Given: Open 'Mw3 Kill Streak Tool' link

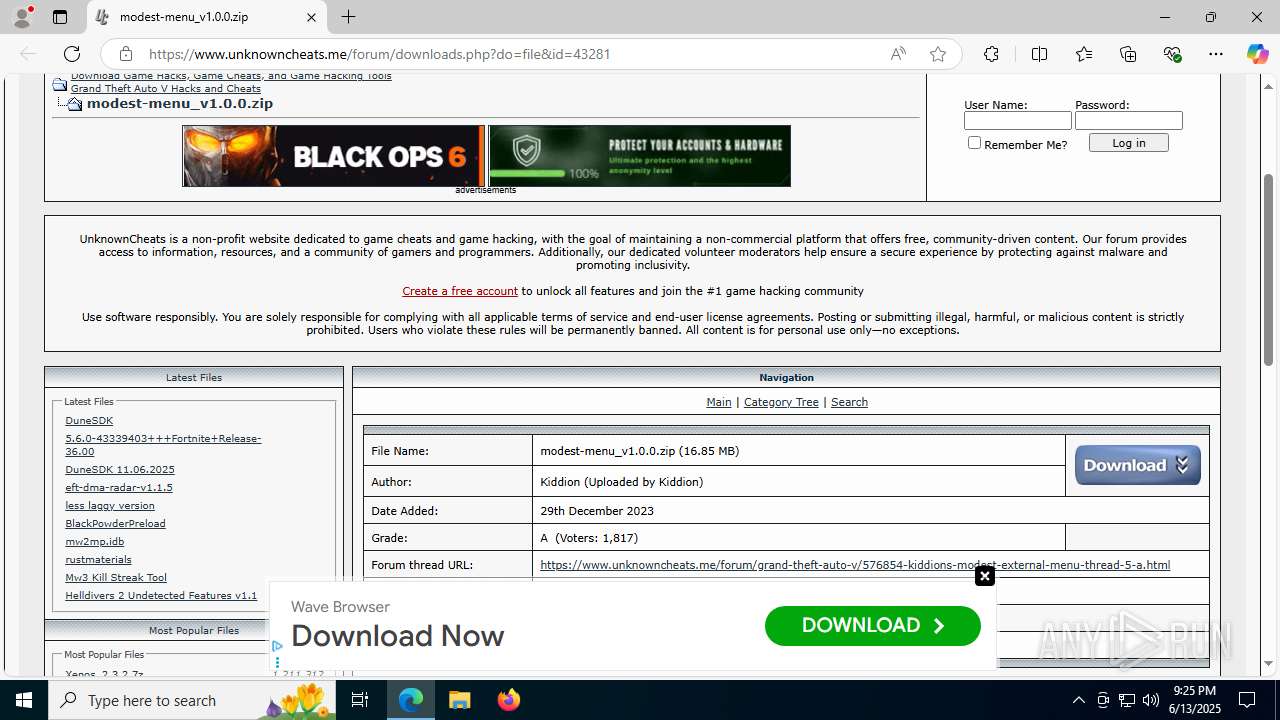Looking at the screenshot, I should click(x=116, y=578).
